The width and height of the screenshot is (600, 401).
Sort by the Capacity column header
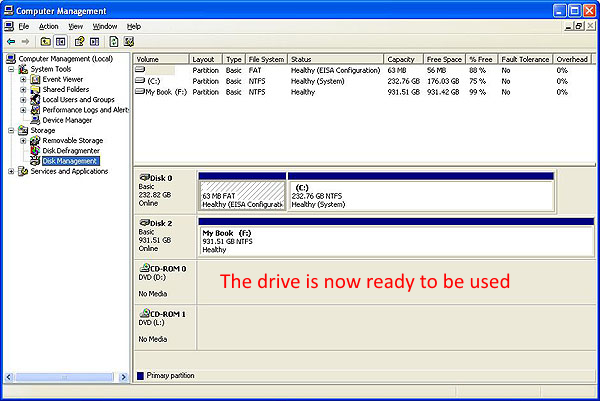point(403,59)
